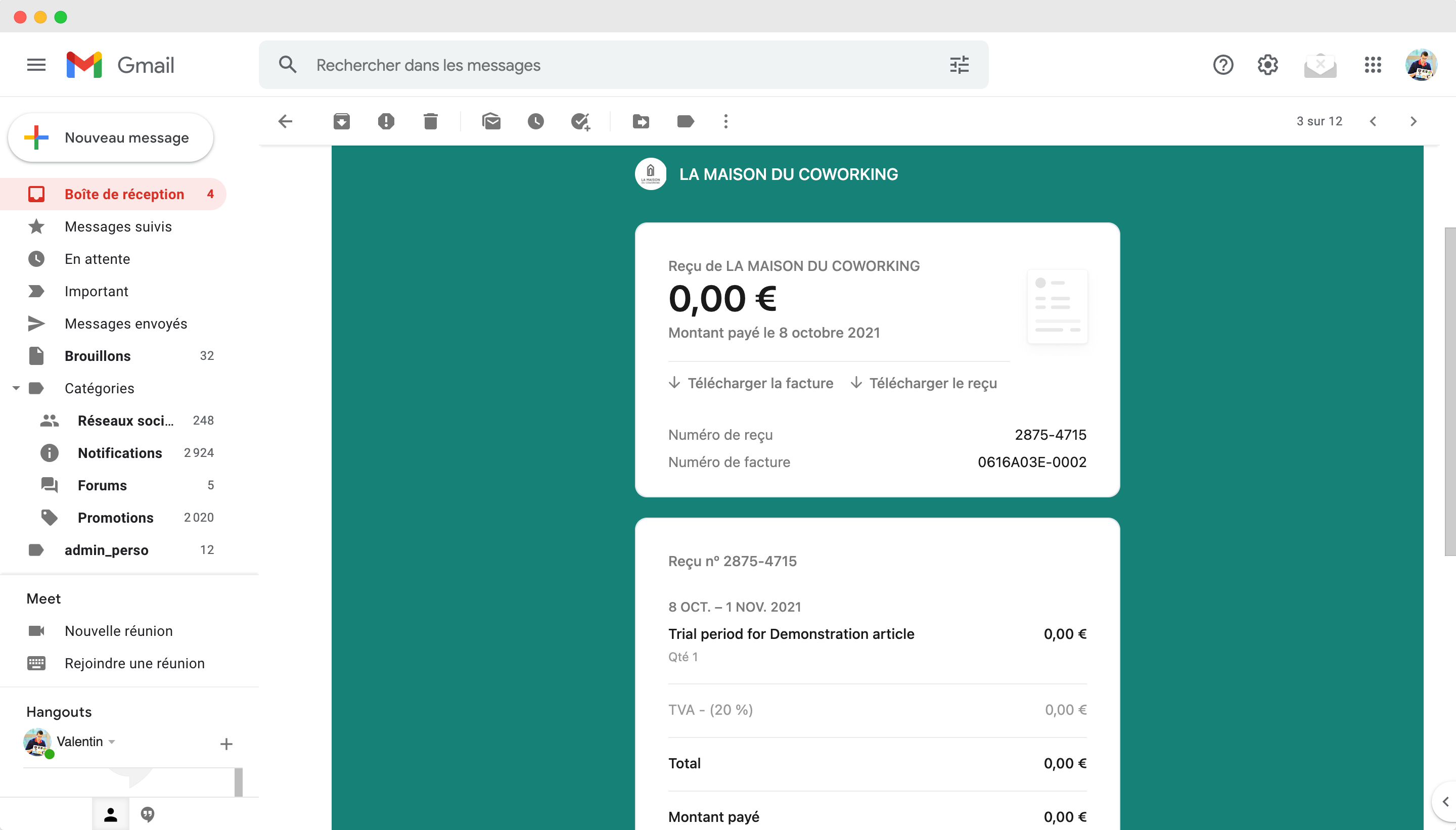The height and width of the screenshot is (830, 1456).
Task: Open the account profile picture
Action: (1421, 65)
